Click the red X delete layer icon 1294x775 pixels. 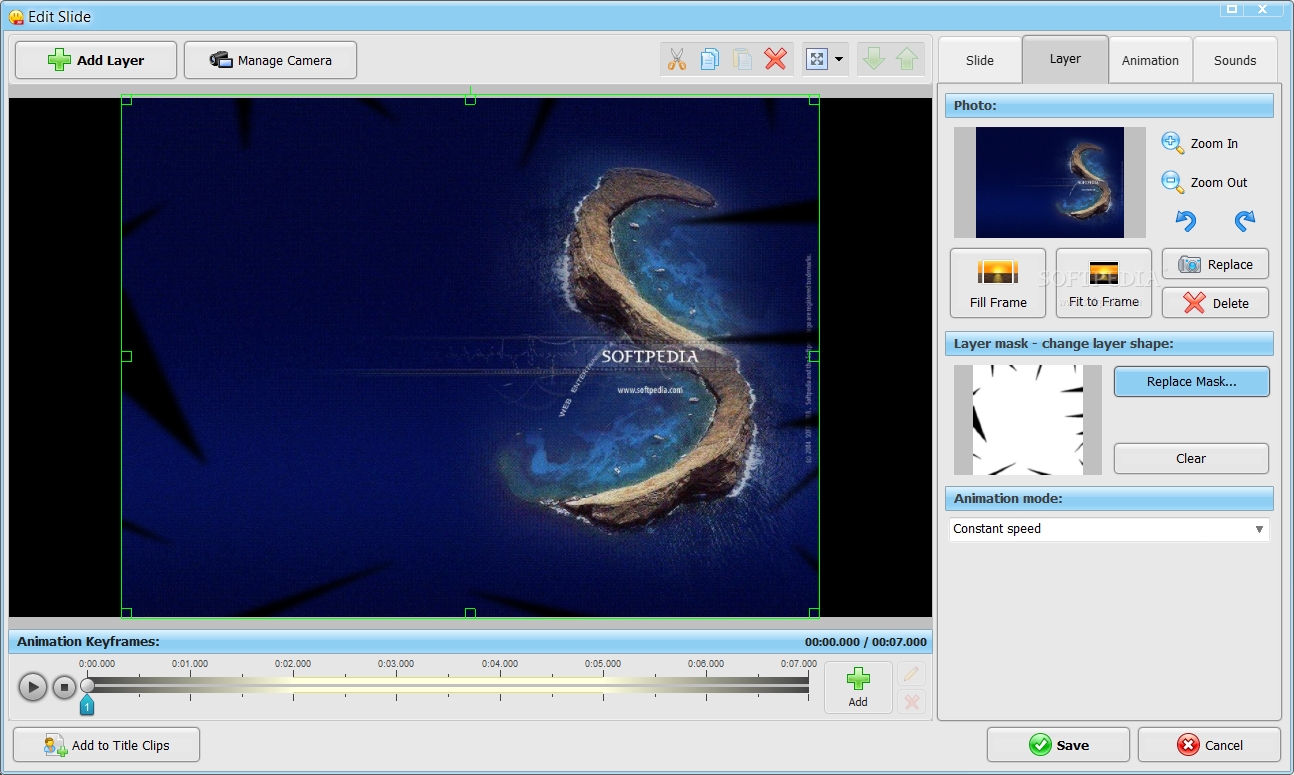coord(776,60)
